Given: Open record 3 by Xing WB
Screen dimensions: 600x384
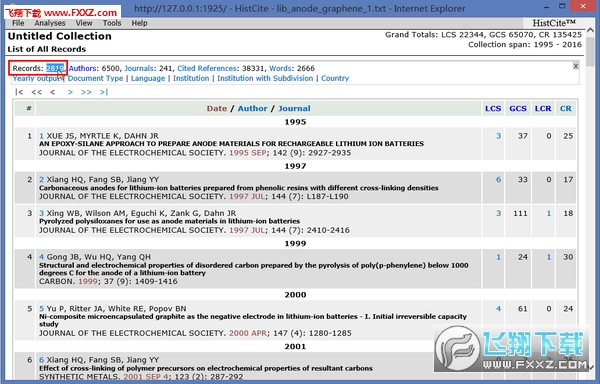Looking at the screenshot, I should 41,213.
